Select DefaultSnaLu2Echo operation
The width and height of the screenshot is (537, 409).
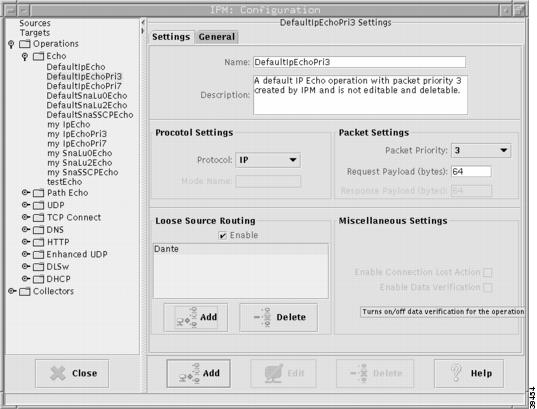(87, 106)
